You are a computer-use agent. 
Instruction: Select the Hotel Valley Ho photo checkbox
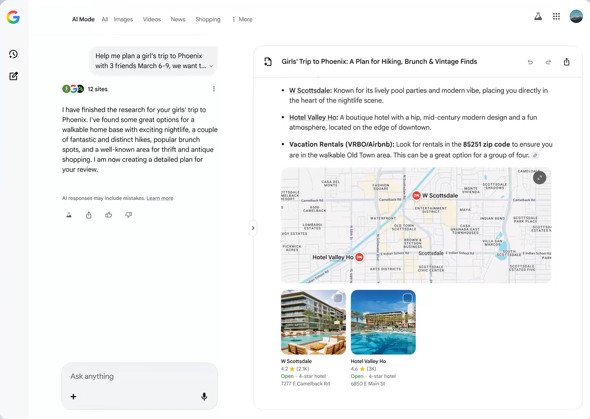coord(408,298)
